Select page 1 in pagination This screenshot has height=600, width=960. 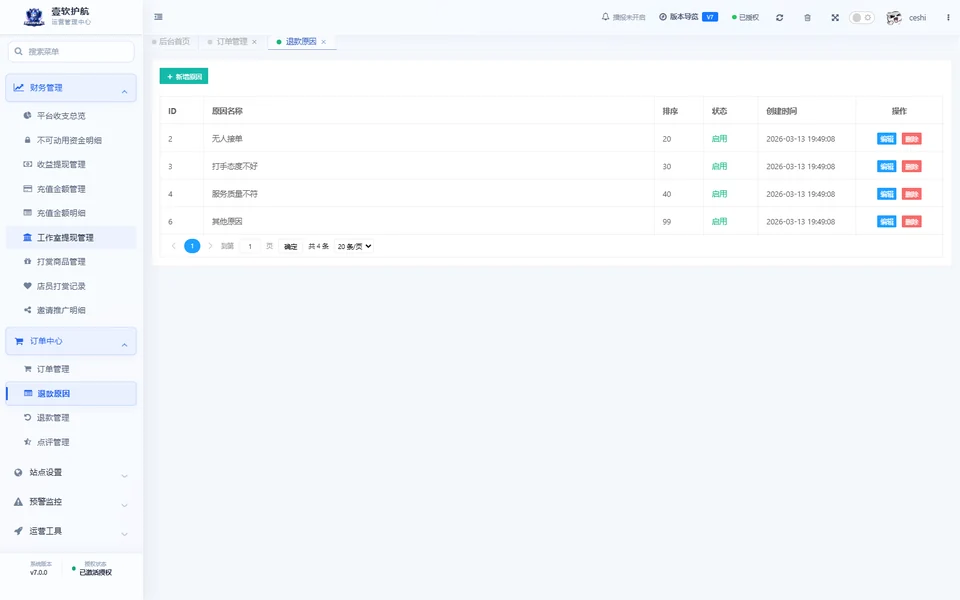click(192, 246)
